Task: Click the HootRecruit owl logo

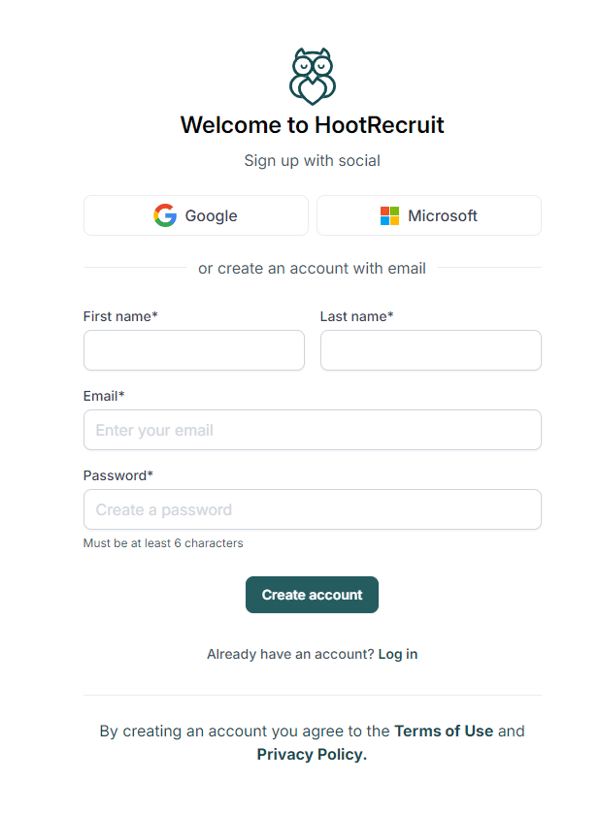Action: point(312,76)
